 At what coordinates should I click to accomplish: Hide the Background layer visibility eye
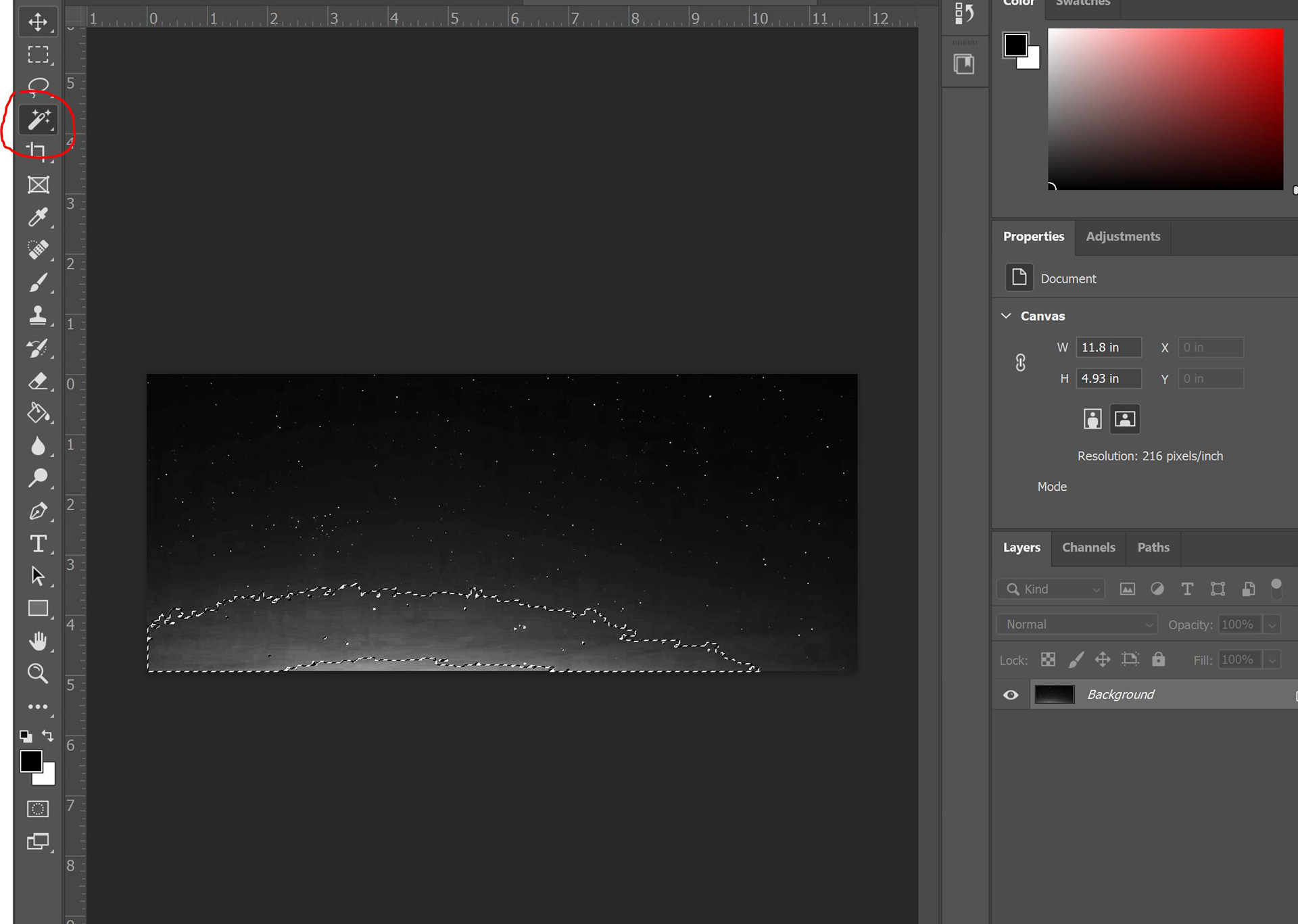(1011, 695)
